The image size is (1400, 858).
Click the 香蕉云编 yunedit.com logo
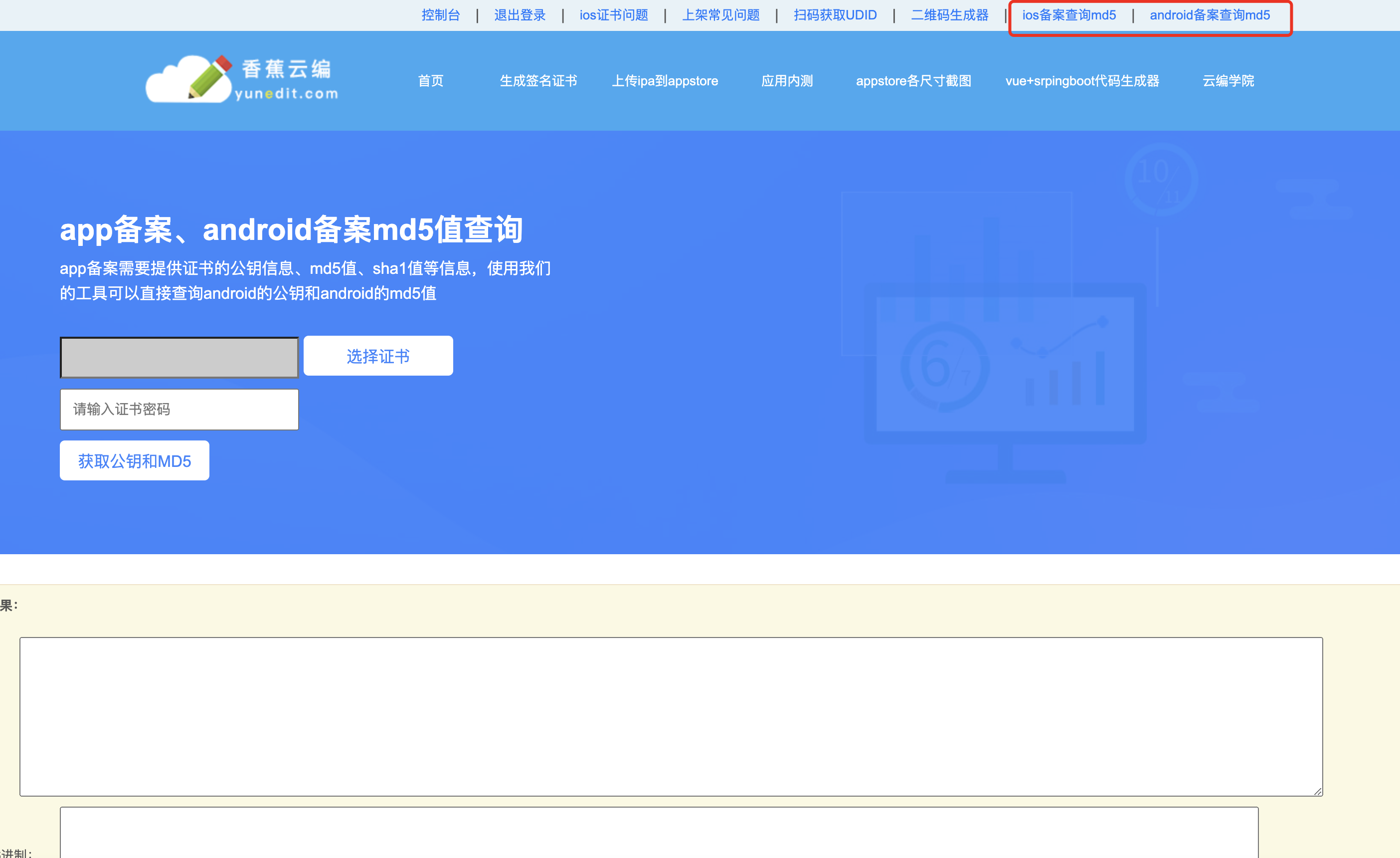point(242,80)
